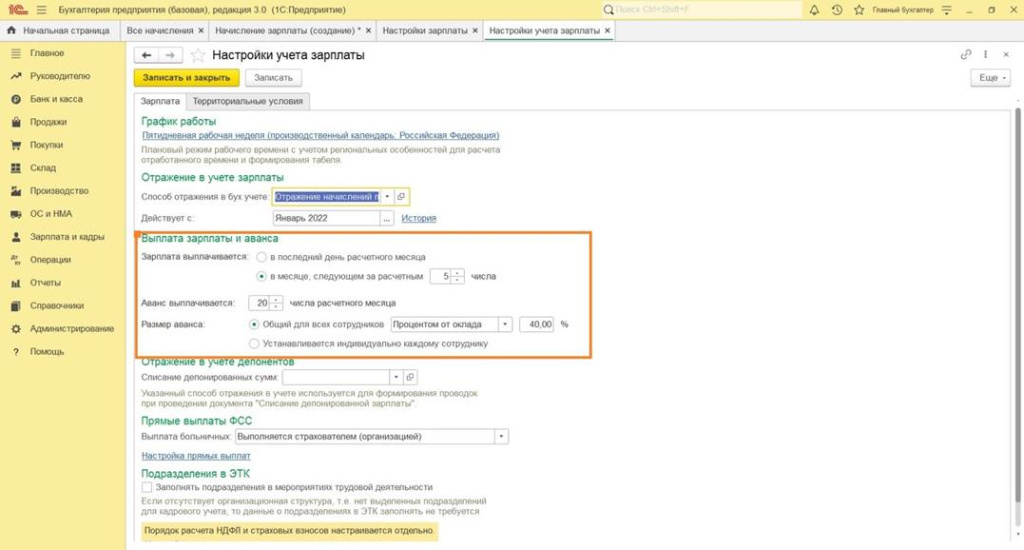The image size is (1024, 550).
Task: Click the open-form icon beside Способ отражения field
Action: coord(401,197)
